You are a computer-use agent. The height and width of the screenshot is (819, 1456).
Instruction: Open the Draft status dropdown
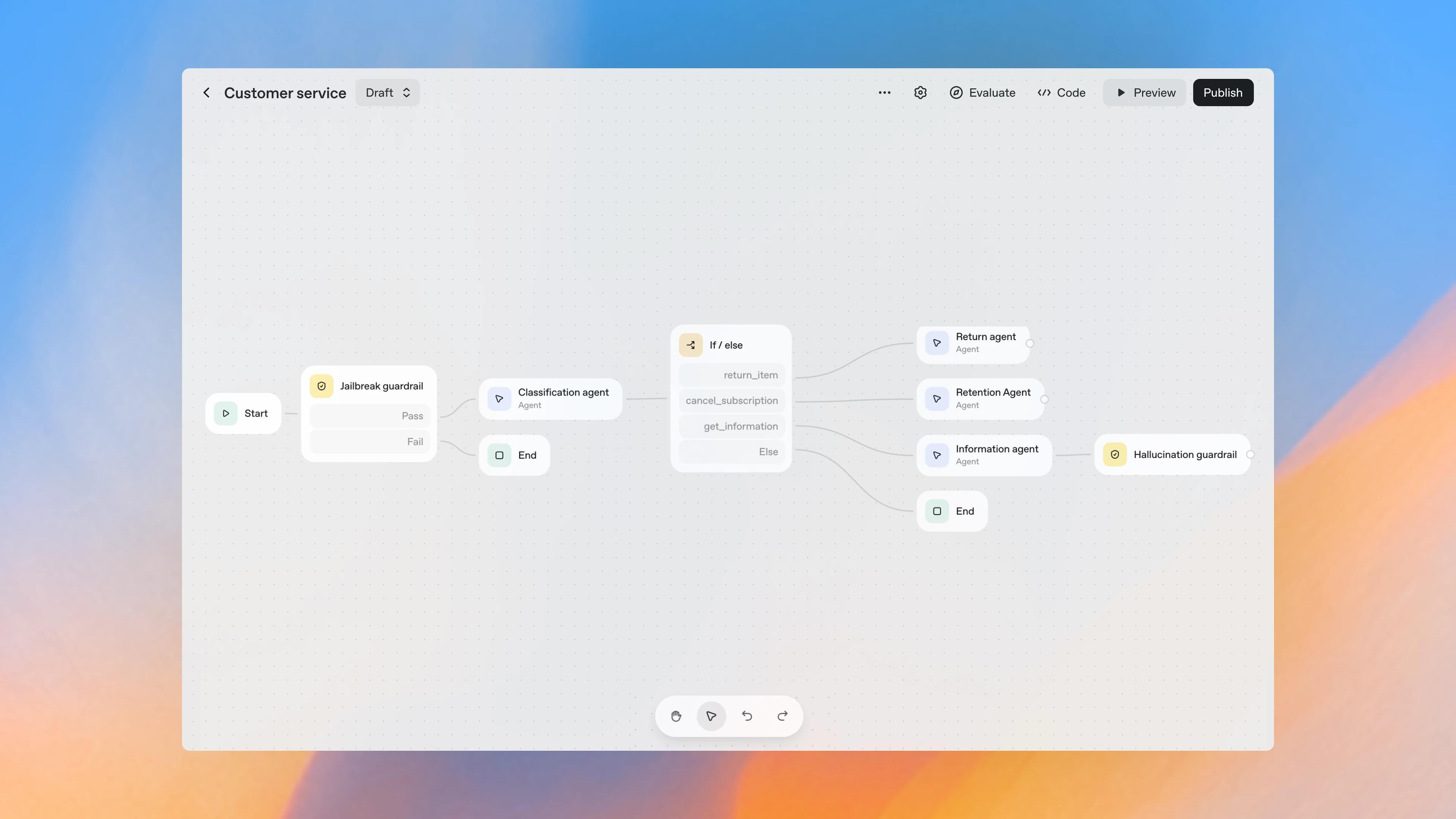[x=387, y=92]
